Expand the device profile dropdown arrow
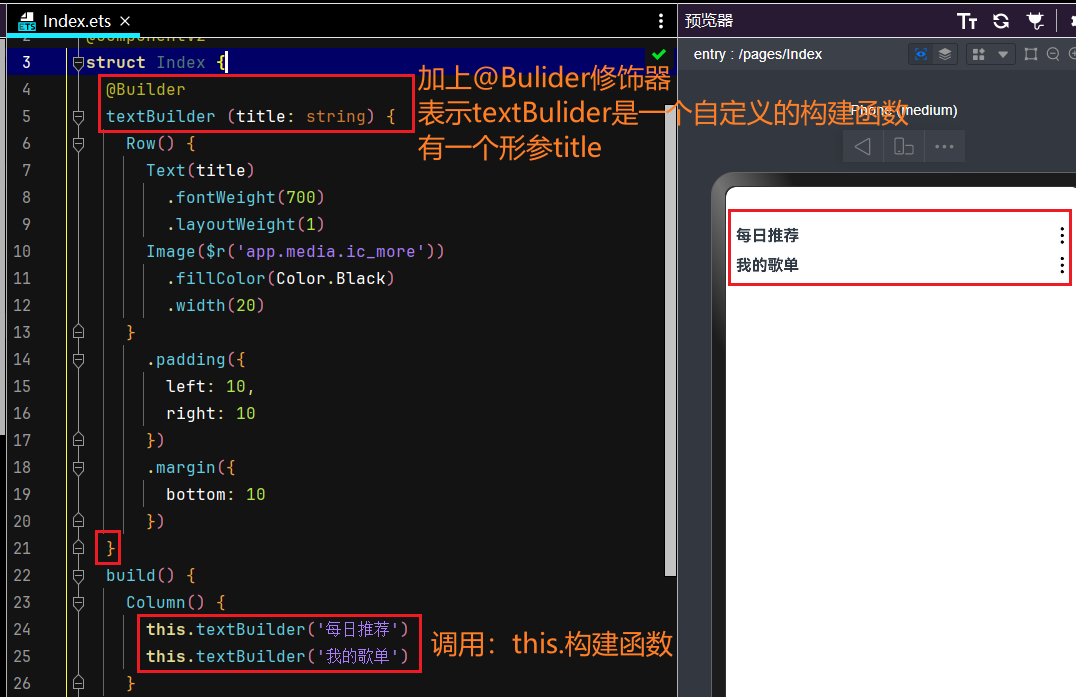The image size is (1076, 697). pyautogui.click(x=1003, y=54)
